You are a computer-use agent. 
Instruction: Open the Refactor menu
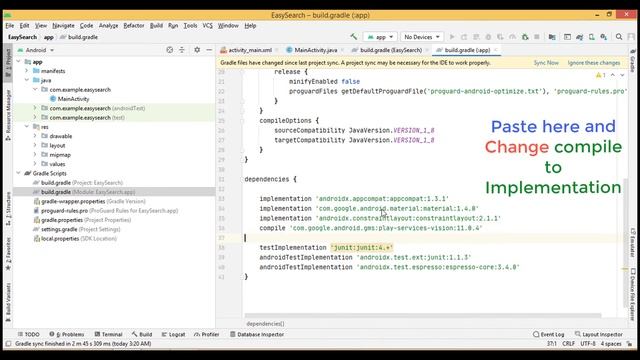[134, 25]
